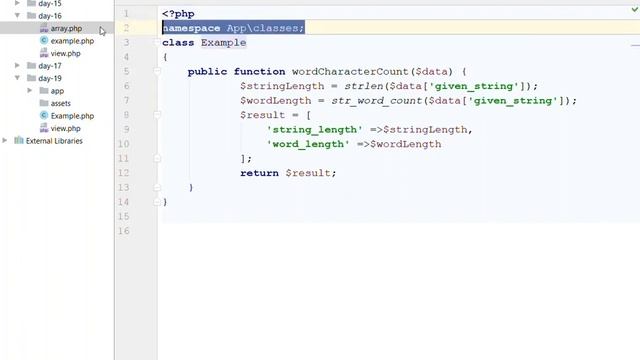Click the day-17 folder icon
The image size is (640, 360).
coord(31,65)
